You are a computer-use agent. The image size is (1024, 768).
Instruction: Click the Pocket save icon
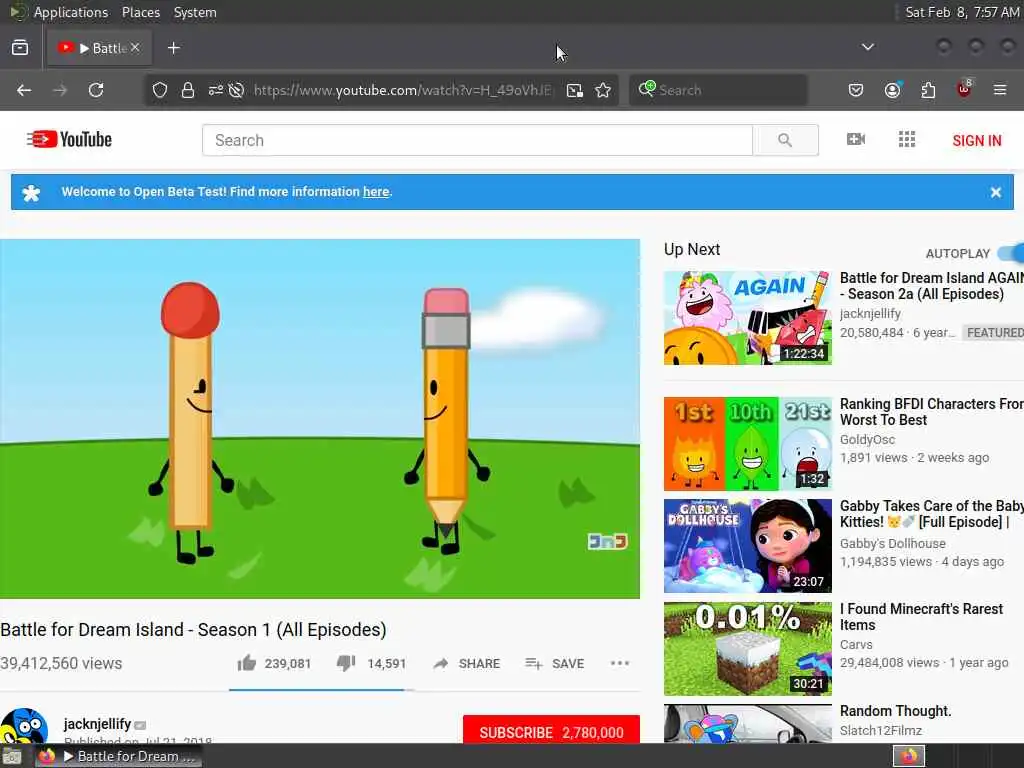click(856, 90)
